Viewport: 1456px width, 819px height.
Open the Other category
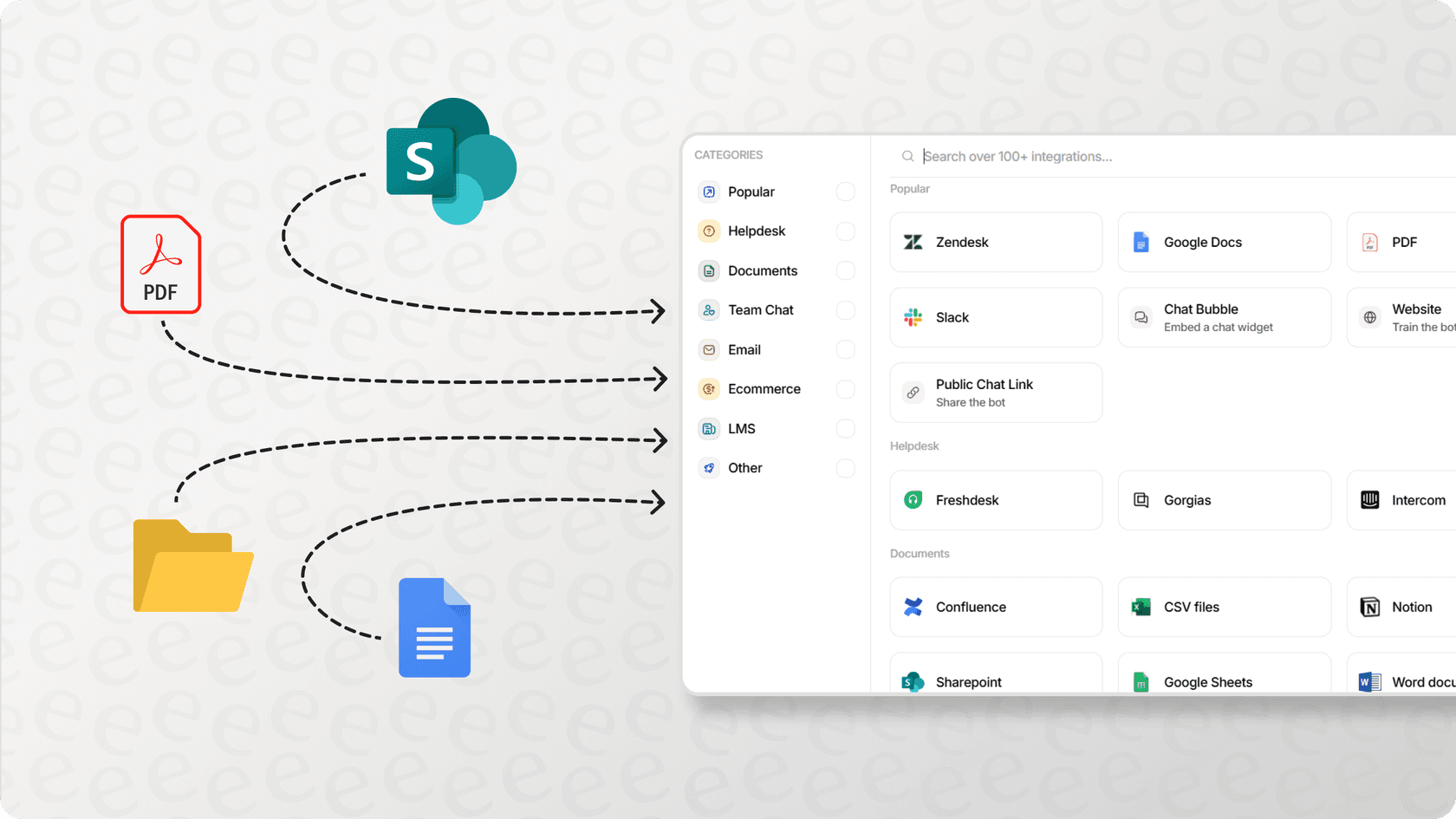[x=744, y=468]
